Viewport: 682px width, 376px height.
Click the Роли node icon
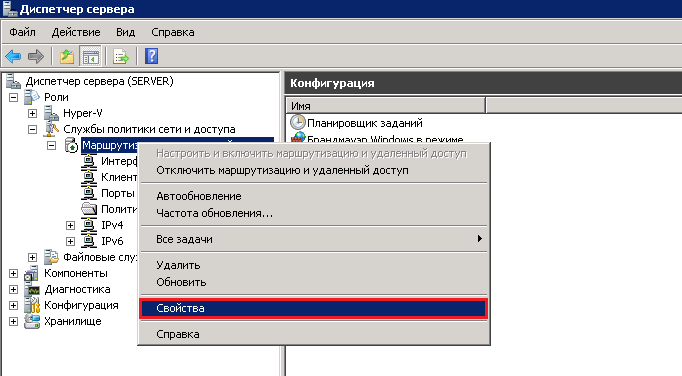[32, 97]
